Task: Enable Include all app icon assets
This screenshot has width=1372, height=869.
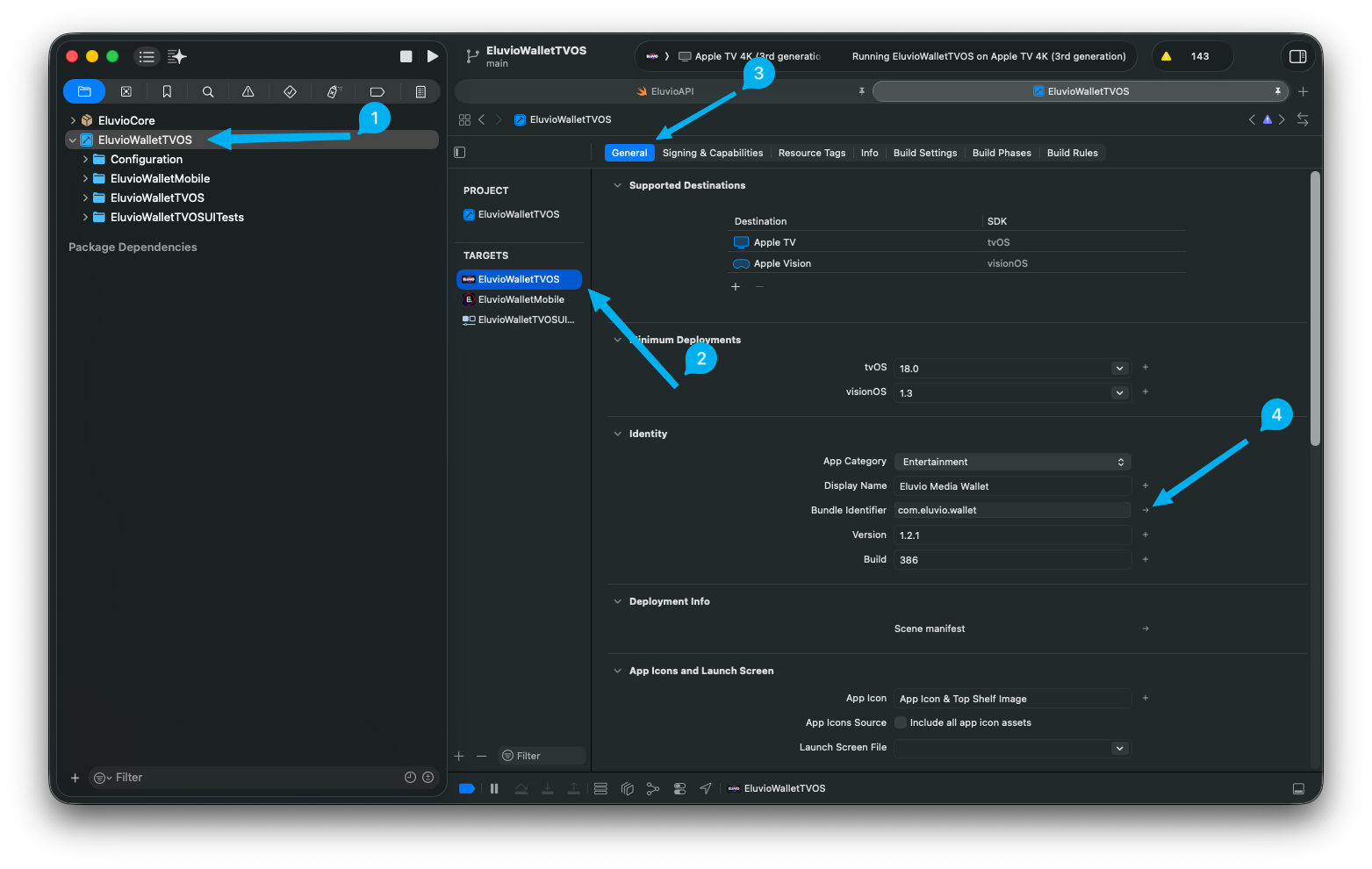Action: pos(901,722)
